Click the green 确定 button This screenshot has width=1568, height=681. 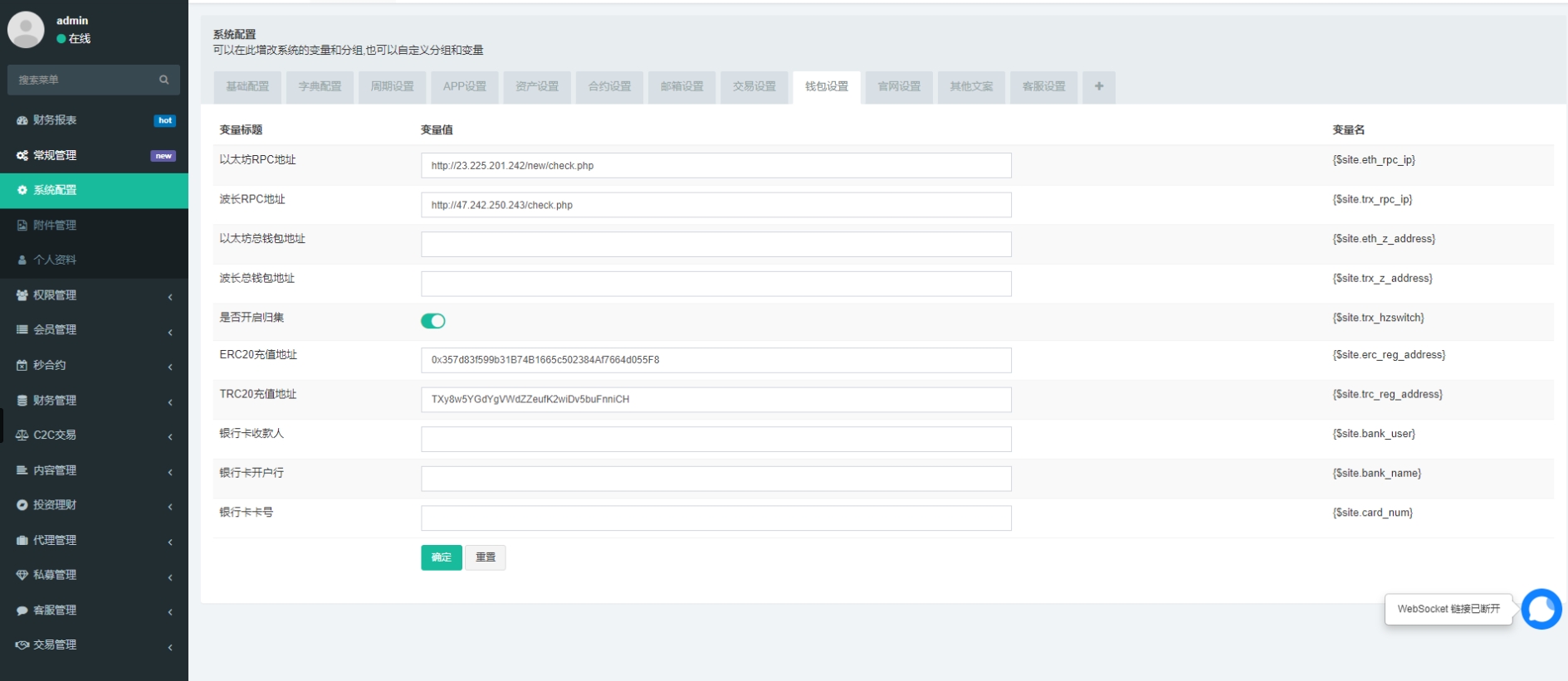click(x=441, y=557)
